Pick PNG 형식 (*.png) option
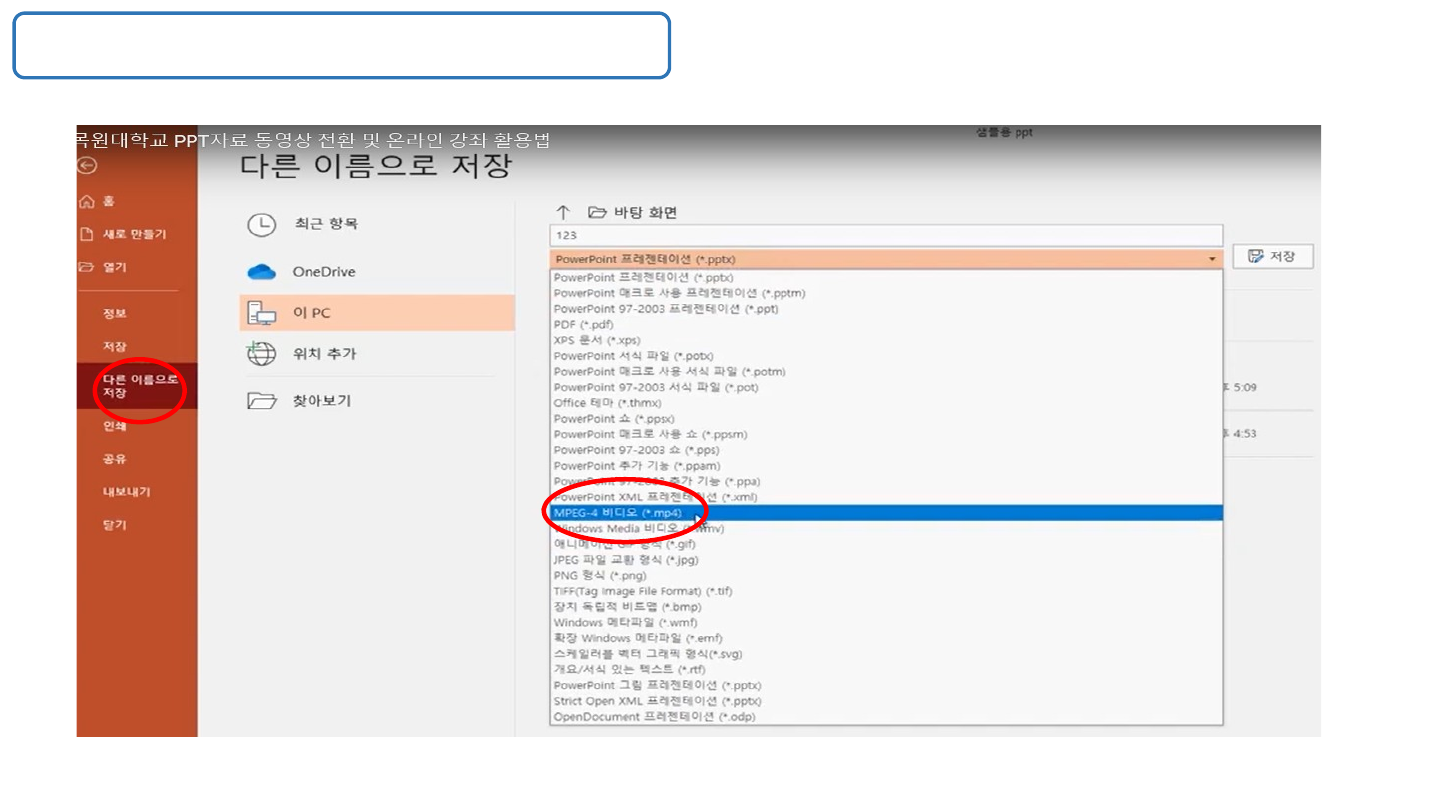 pos(600,576)
